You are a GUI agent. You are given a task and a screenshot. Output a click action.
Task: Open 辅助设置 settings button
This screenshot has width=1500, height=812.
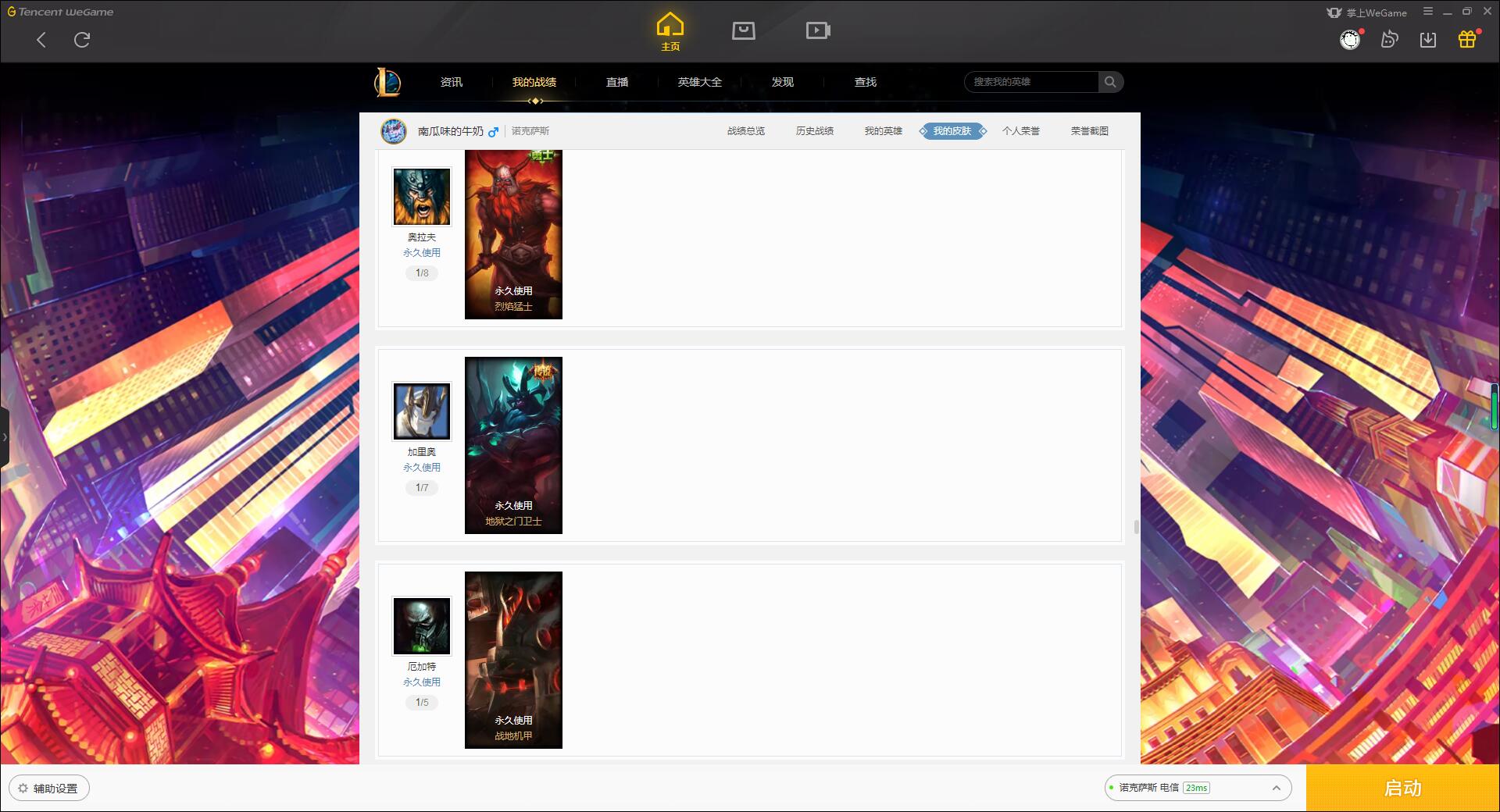coord(49,789)
